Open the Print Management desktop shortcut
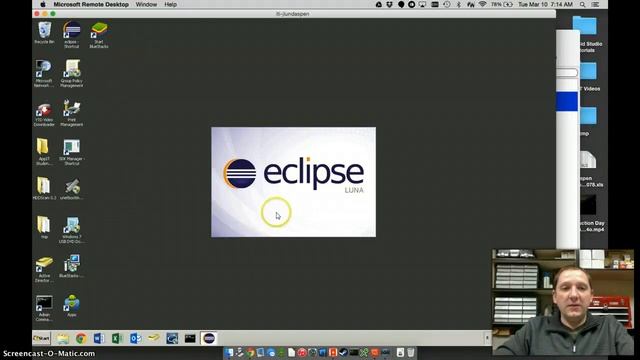 [71, 113]
